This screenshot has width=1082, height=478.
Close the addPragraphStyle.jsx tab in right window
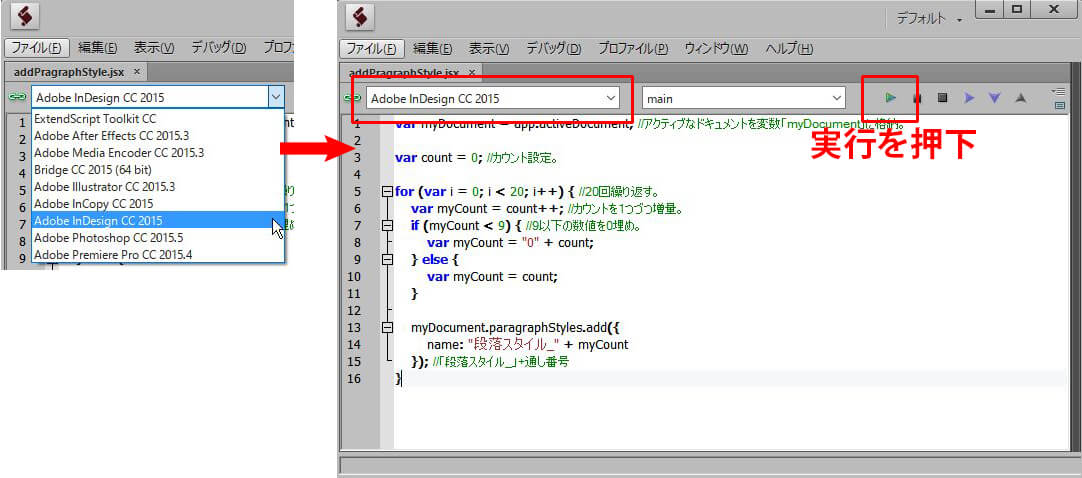[472, 72]
